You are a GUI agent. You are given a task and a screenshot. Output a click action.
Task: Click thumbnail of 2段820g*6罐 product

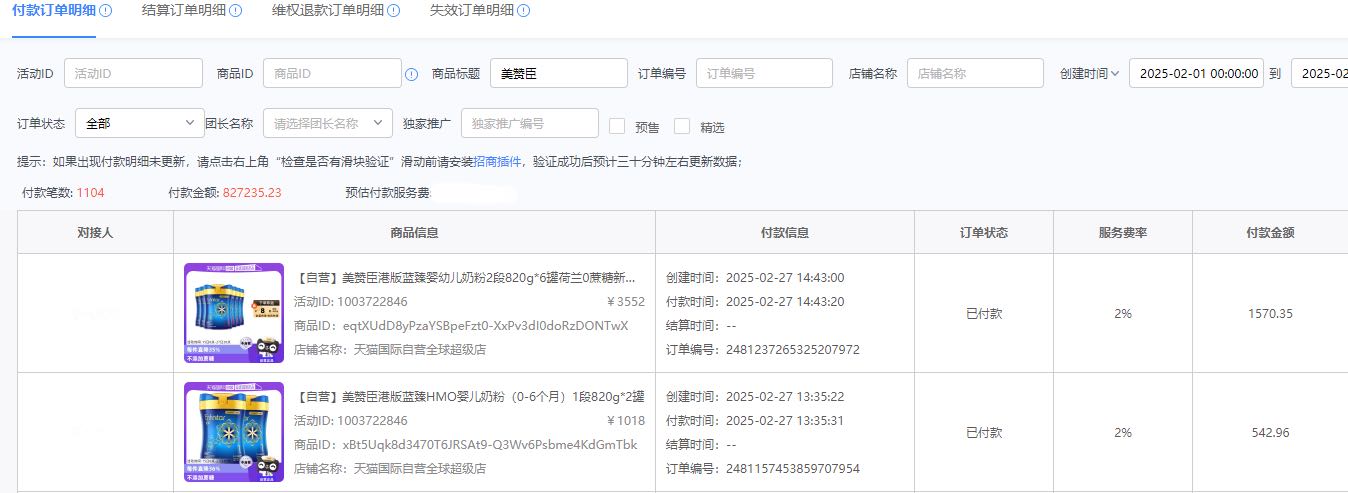(234, 312)
